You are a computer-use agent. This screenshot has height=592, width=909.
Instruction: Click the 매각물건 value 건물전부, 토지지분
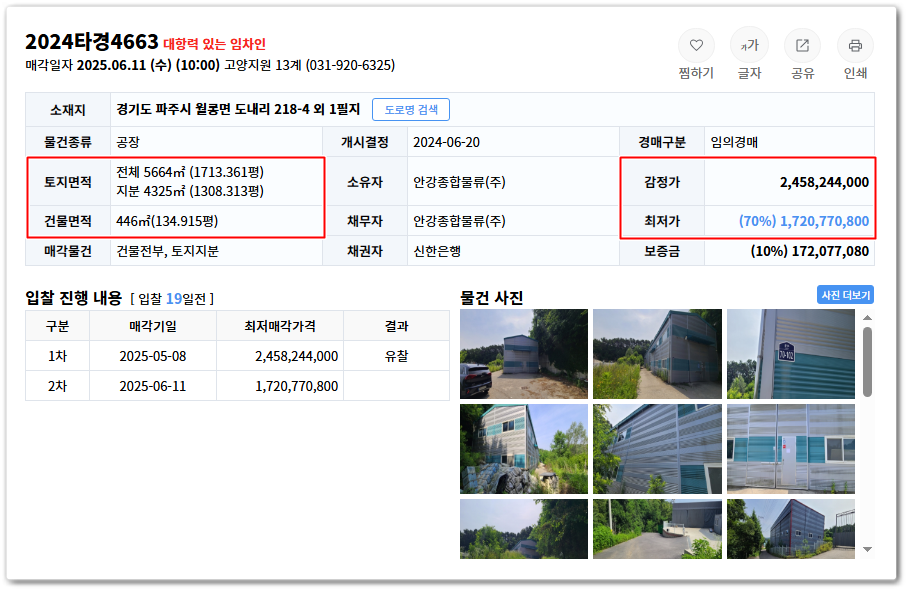click(168, 251)
